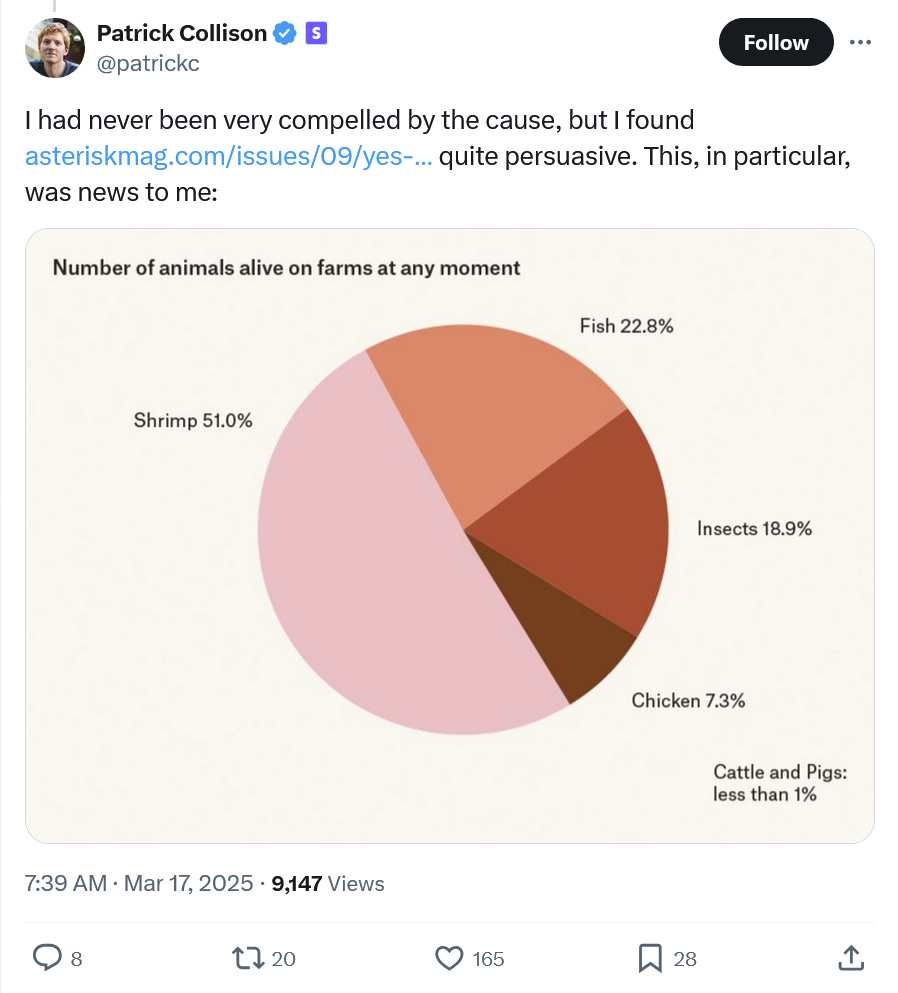
Task: Bookmark this tweet
Action: coord(650,958)
